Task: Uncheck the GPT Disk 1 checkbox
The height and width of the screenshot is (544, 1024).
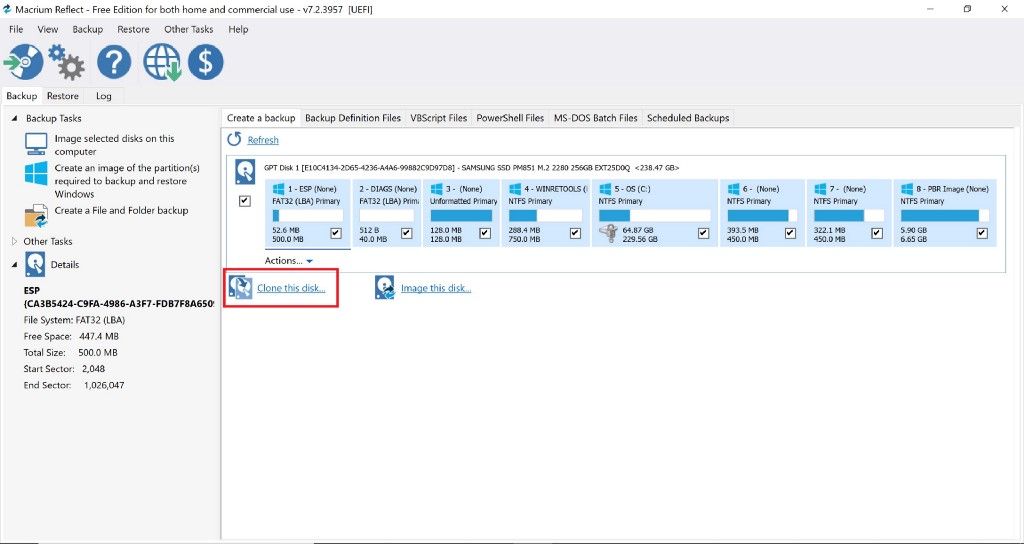Action: pyautogui.click(x=245, y=201)
